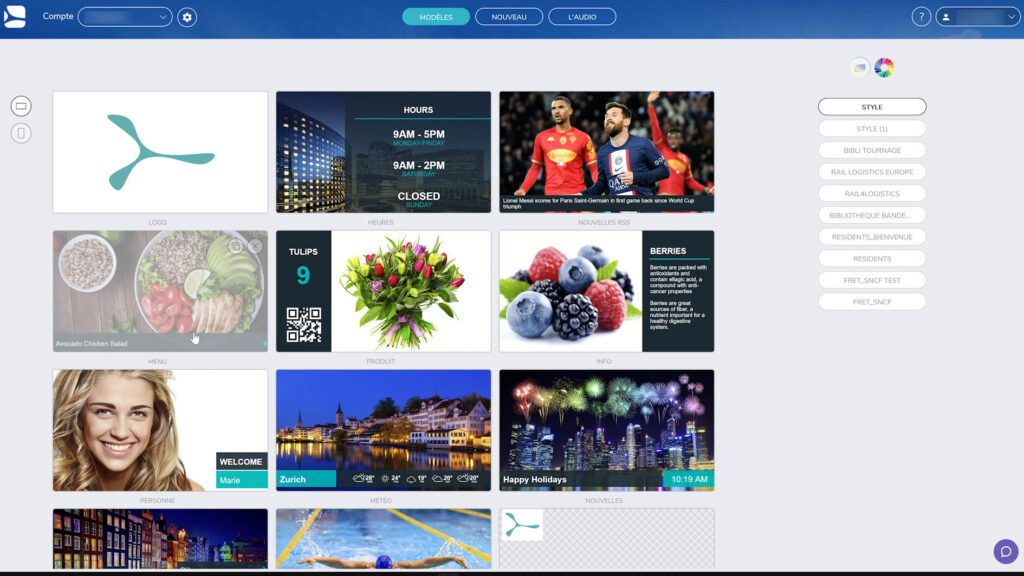The width and height of the screenshot is (1024, 576).
Task: Open the Happy Holidays fireworks template
Action: [607, 430]
